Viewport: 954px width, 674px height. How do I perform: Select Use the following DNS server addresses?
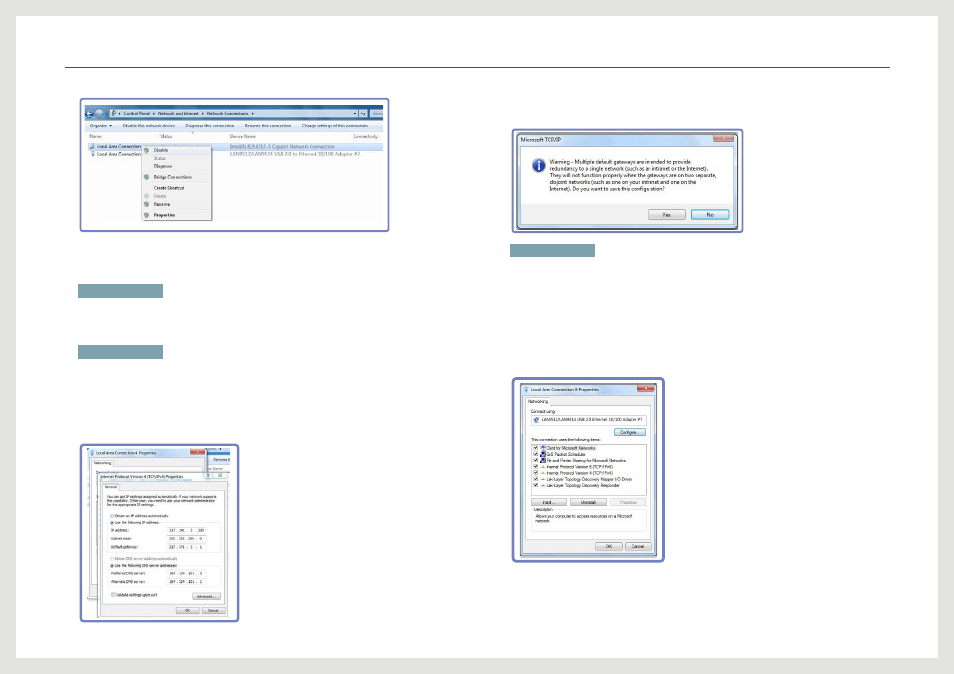click(x=111, y=566)
